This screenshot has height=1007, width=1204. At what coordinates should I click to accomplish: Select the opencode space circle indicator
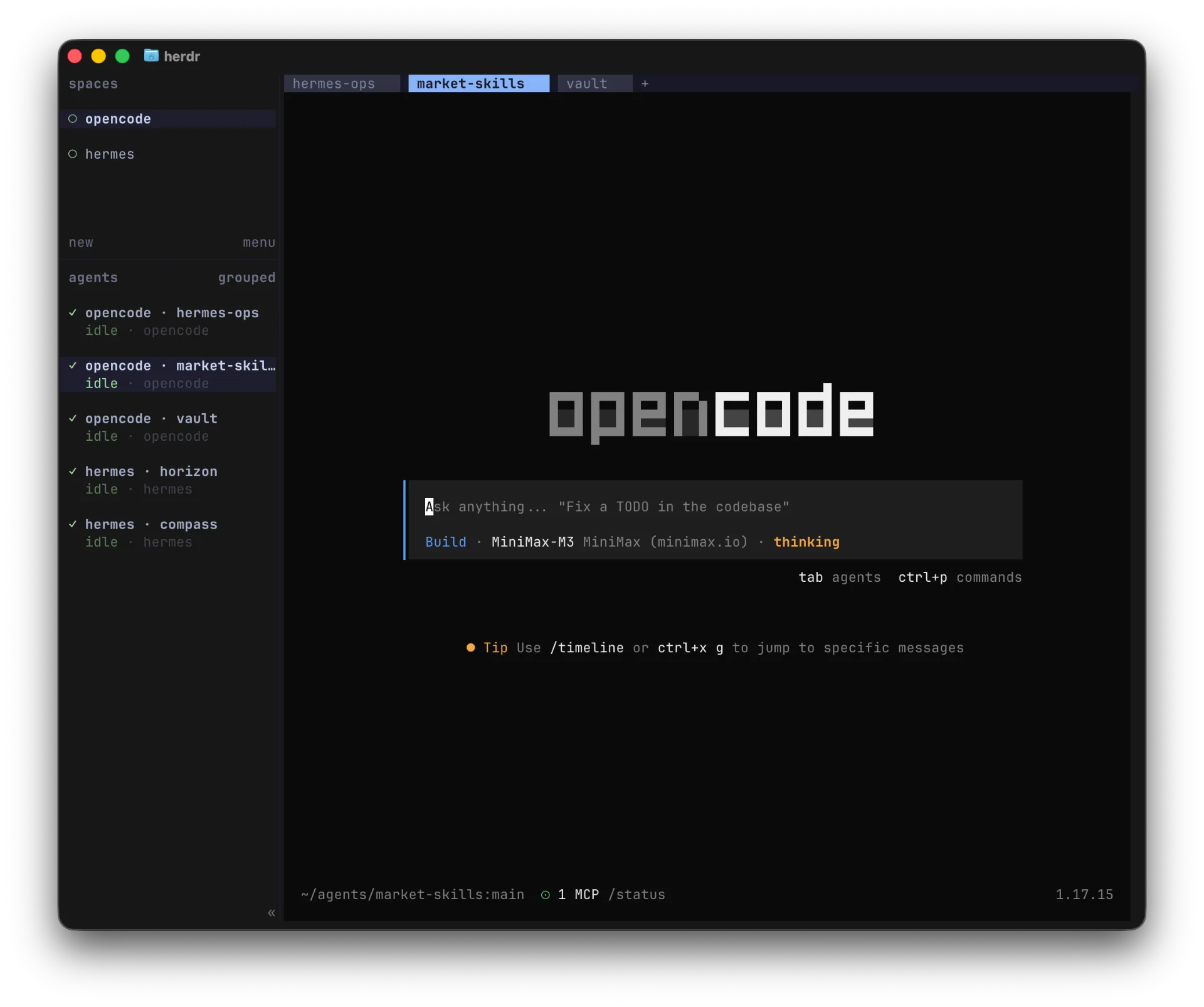73,119
